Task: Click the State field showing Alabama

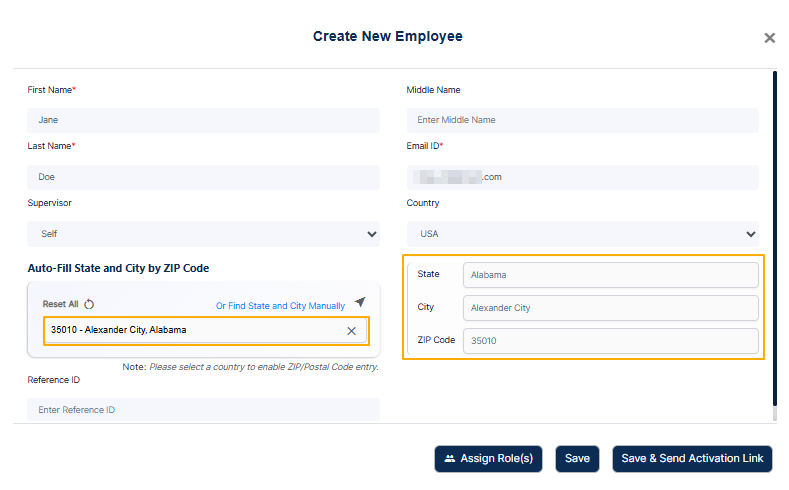Action: (x=610, y=275)
